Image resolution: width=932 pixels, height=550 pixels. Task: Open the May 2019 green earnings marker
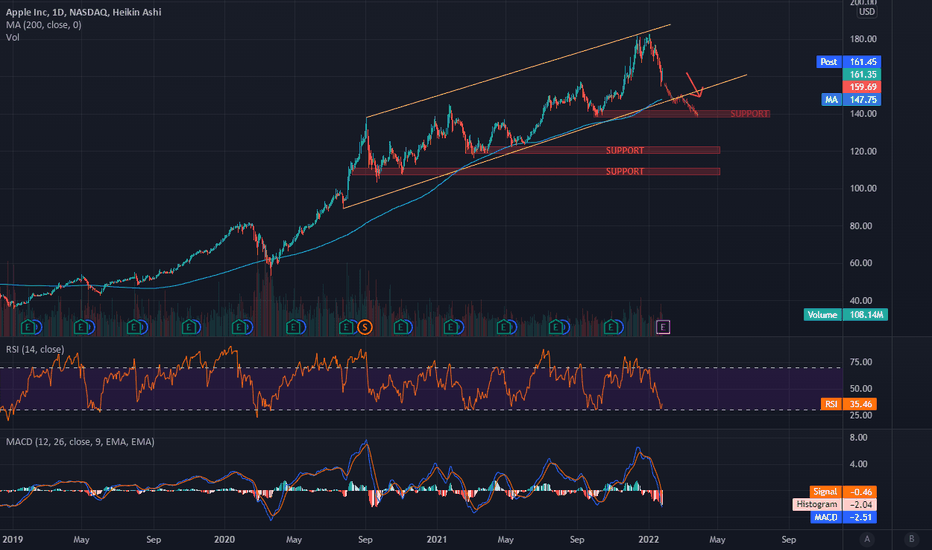(80, 327)
